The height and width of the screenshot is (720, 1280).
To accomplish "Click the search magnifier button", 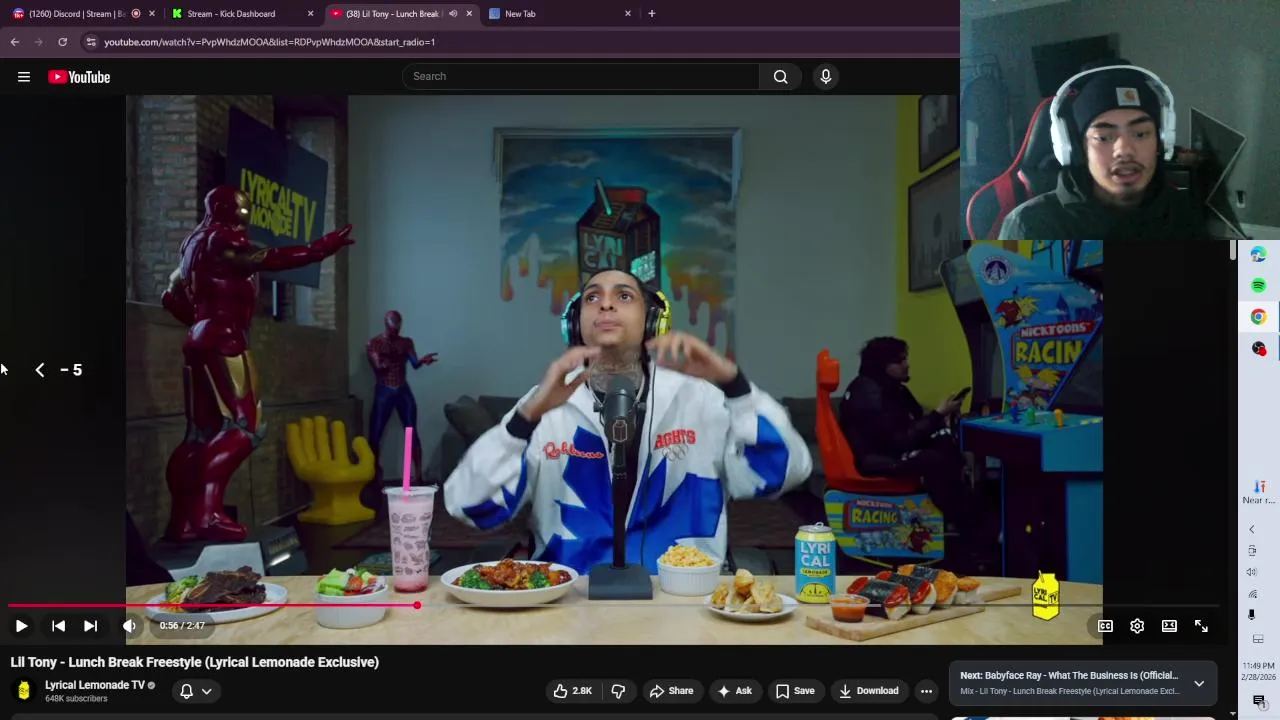I will tap(780, 76).
